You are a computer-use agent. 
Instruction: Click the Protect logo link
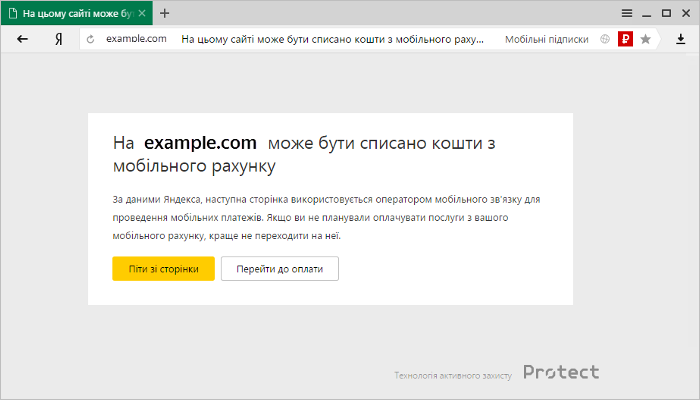pos(561,372)
